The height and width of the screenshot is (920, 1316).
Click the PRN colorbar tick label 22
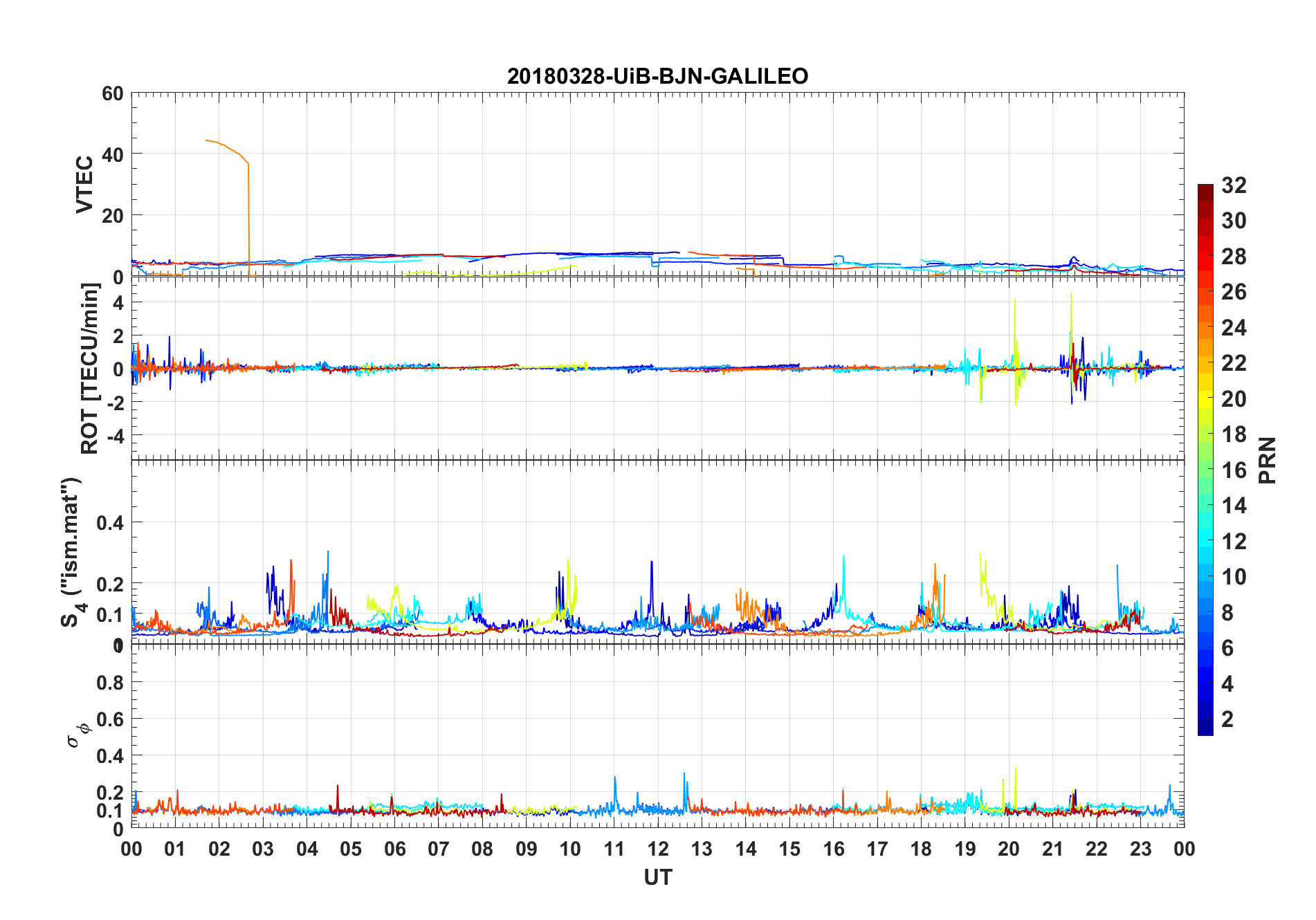[1234, 363]
